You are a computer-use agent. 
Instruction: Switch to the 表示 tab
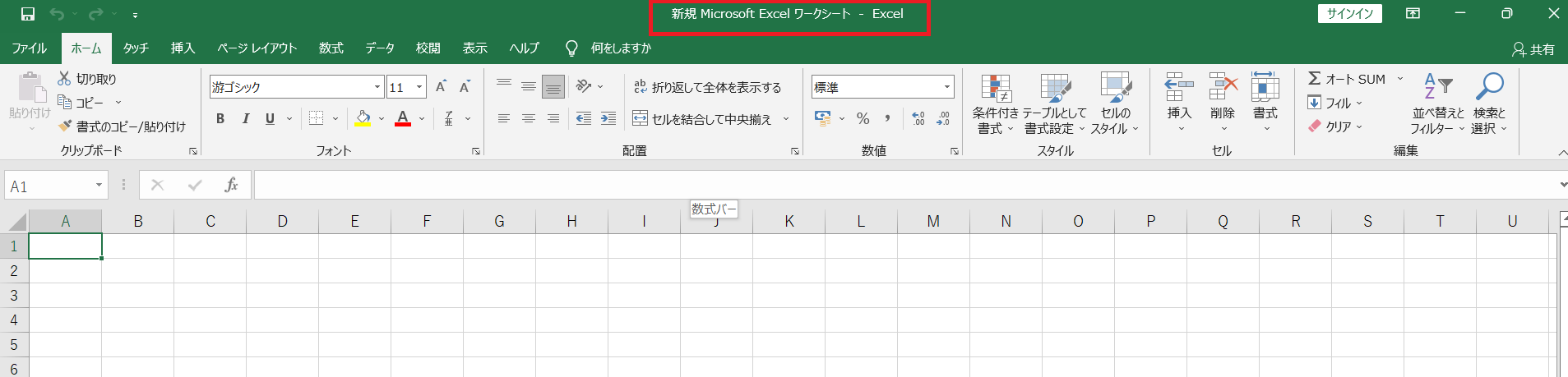[474, 48]
